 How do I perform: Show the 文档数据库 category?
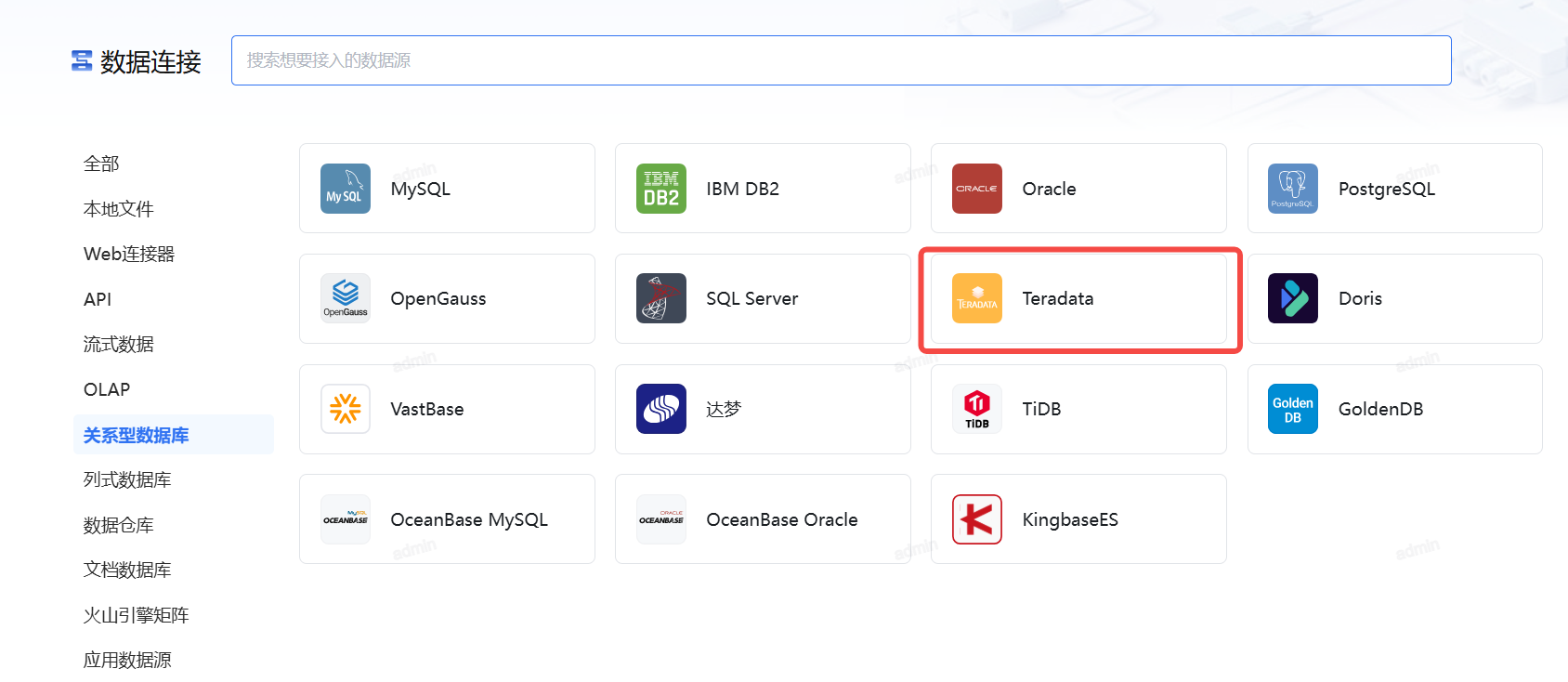pos(127,570)
